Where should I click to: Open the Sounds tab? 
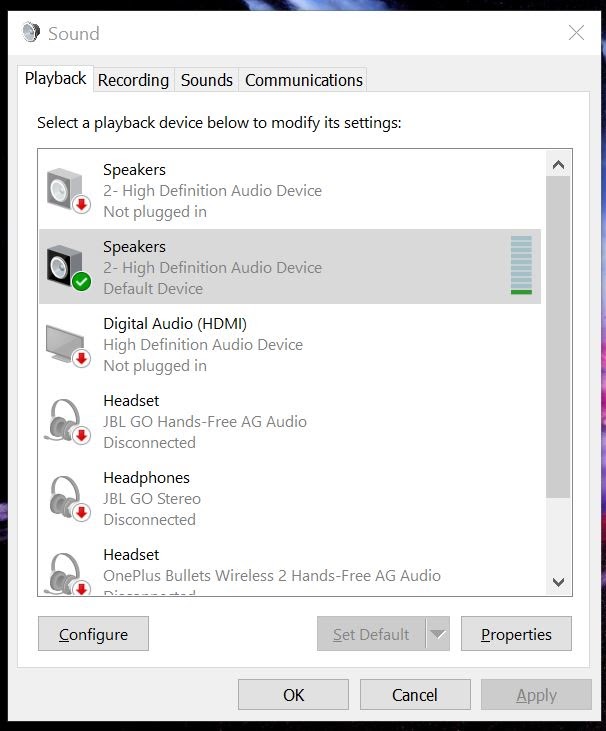207,80
